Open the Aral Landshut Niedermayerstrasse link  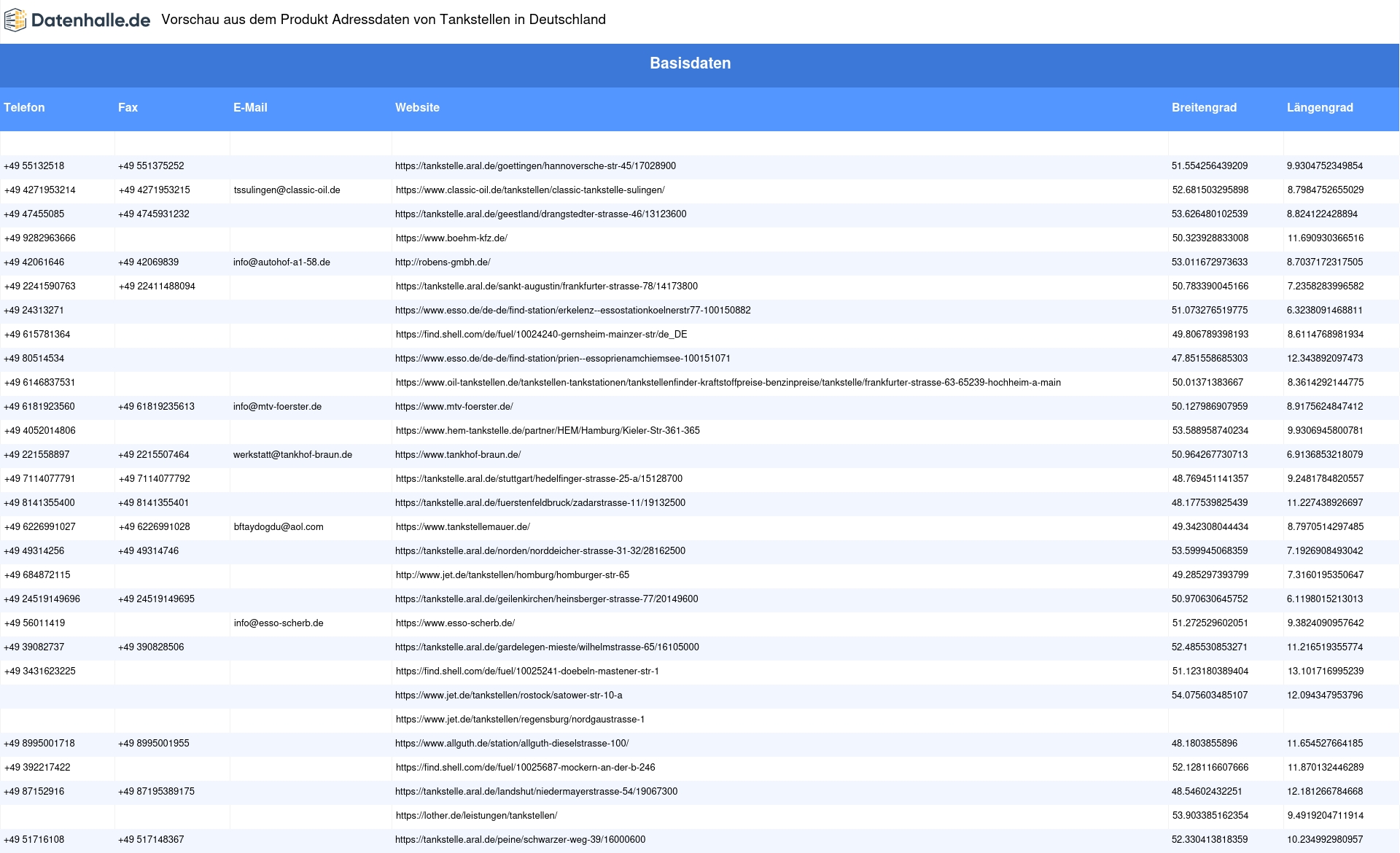(536, 792)
